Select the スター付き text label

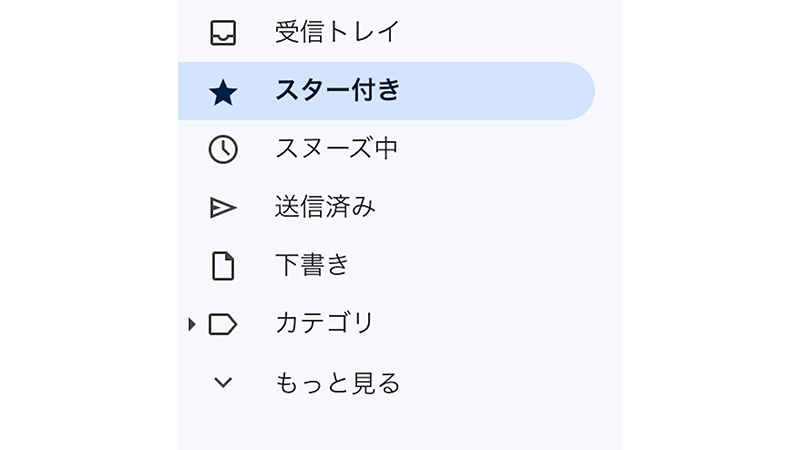[x=337, y=91]
